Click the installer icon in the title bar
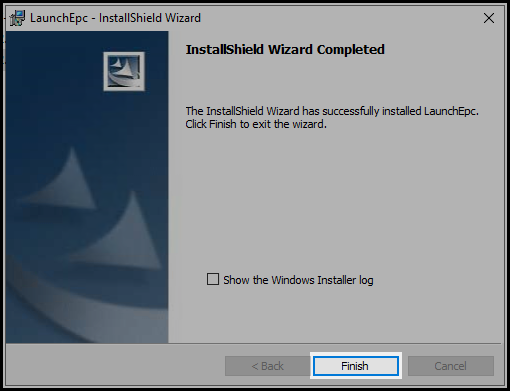 pos(17,18)
